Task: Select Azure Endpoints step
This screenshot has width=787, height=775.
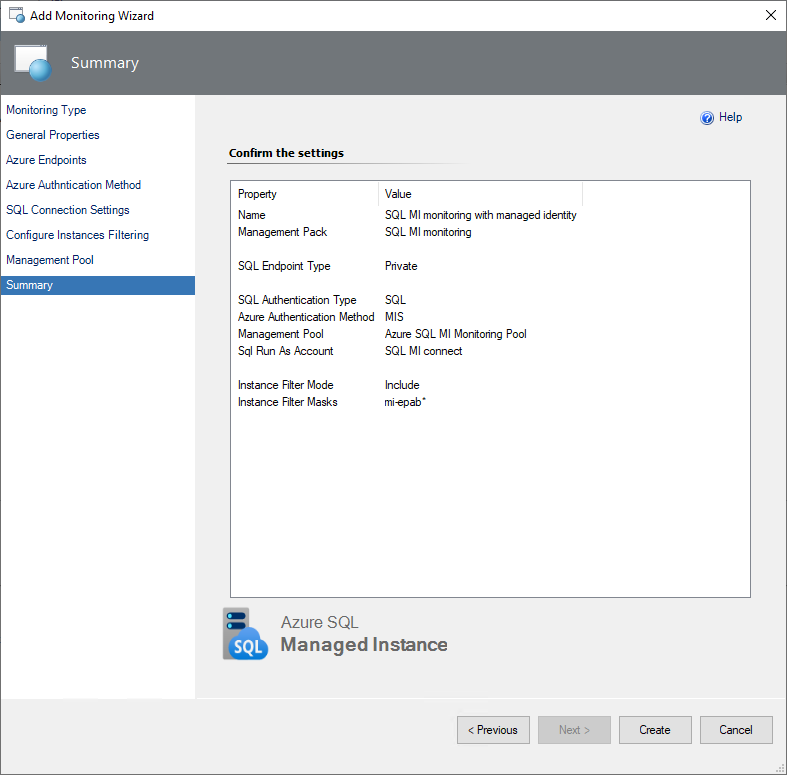Action: pyautogui.click(x=46, y=160)
